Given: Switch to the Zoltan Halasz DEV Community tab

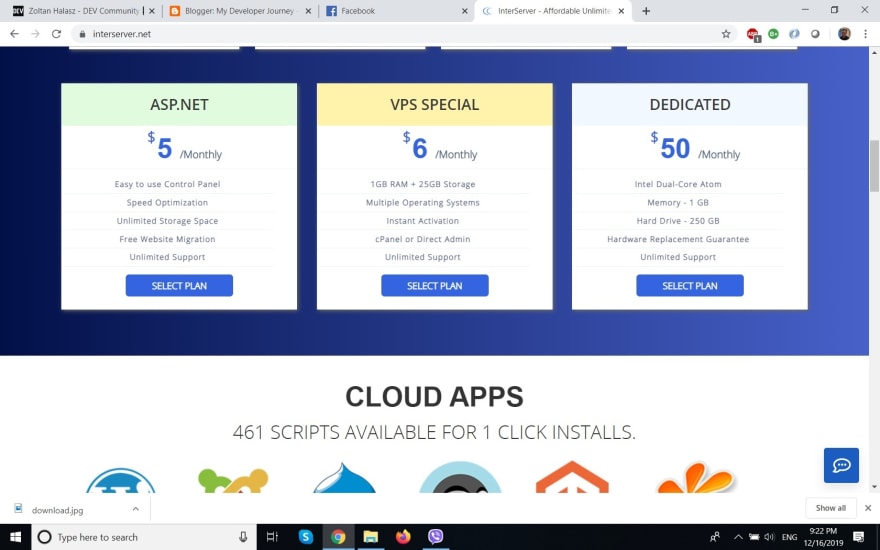Looking at the screenshot, I should pyautogui.click(x=83, y=11).
